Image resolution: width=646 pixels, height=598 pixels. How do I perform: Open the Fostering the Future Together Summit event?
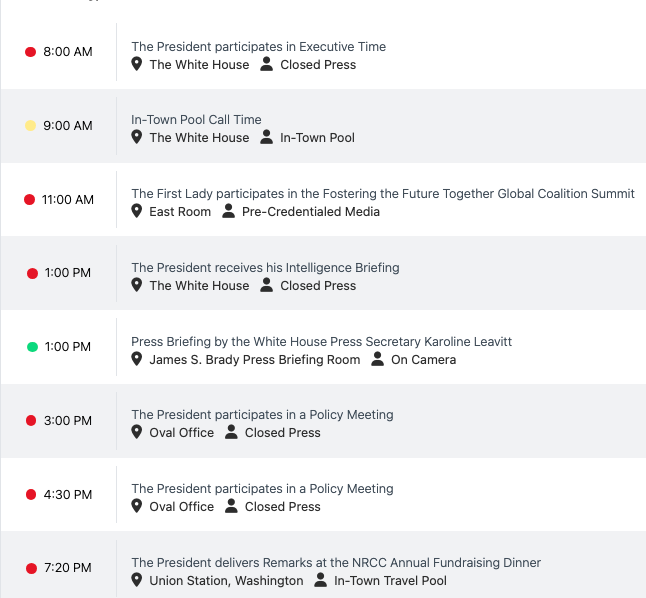pos(382,194)
